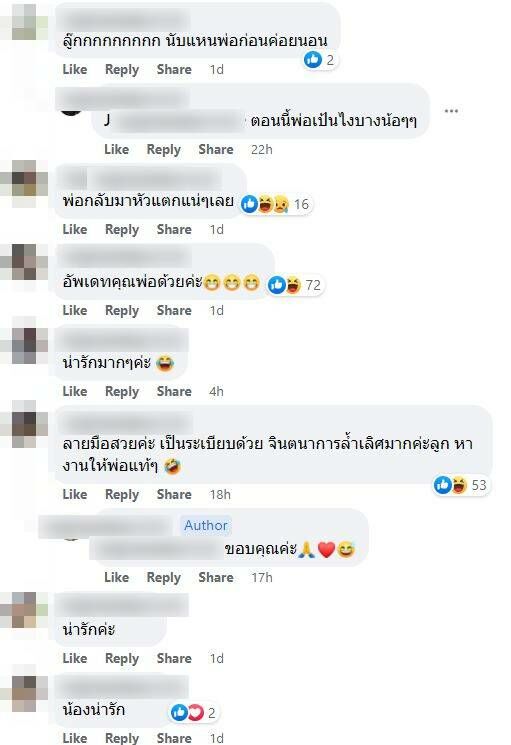Share the comment with 16 reactions
Screen dimensions: 511x745
coord(174,229)
